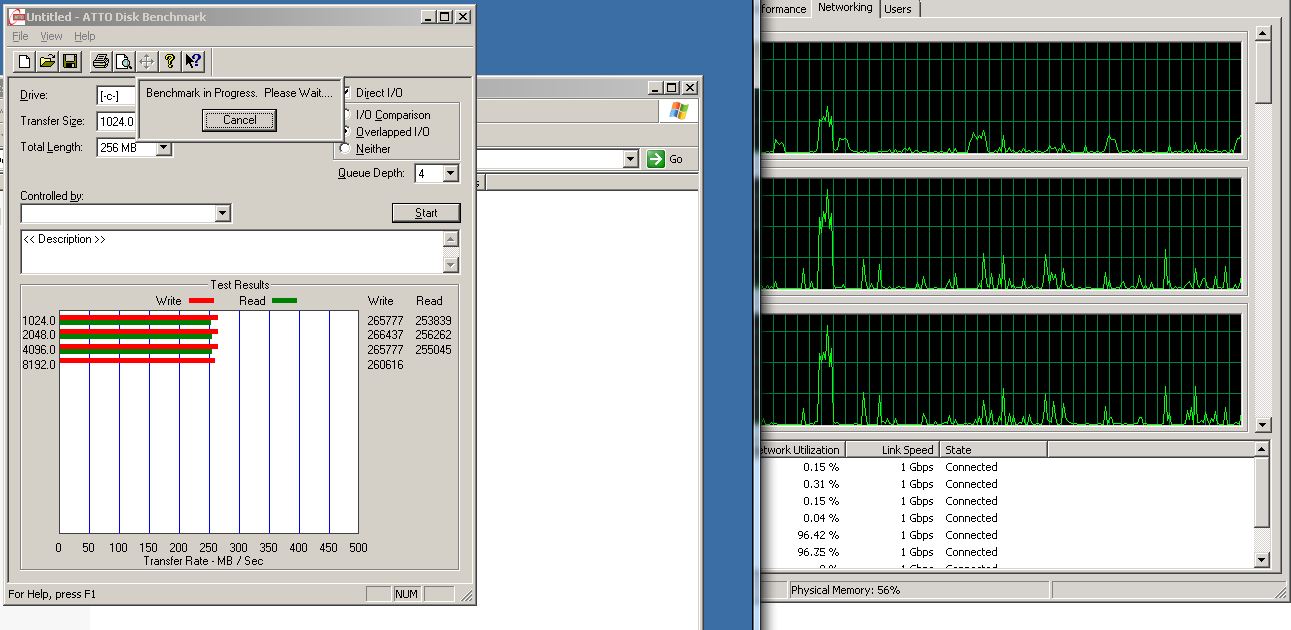This screenshot has height=630, width=1291.
Task: Cancel the benchmark in progress
Action: click(240, 120)
